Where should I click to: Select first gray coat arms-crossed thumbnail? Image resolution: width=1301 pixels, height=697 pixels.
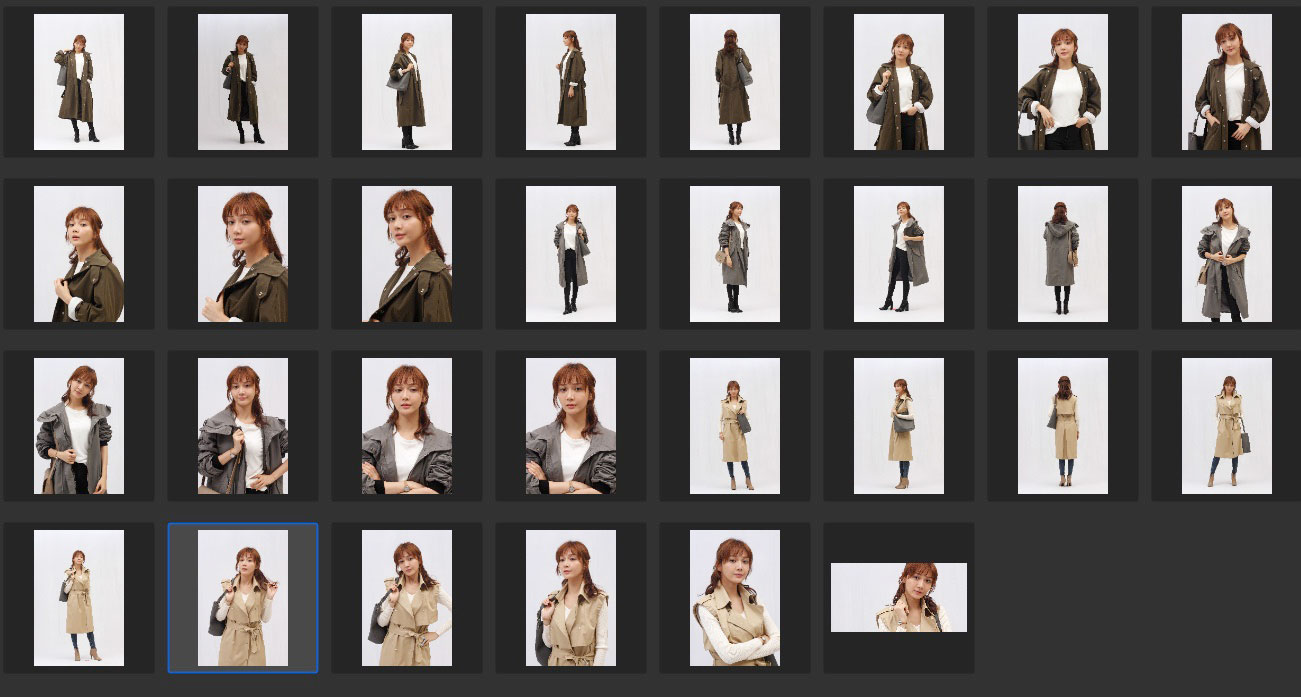click(406, 426)
